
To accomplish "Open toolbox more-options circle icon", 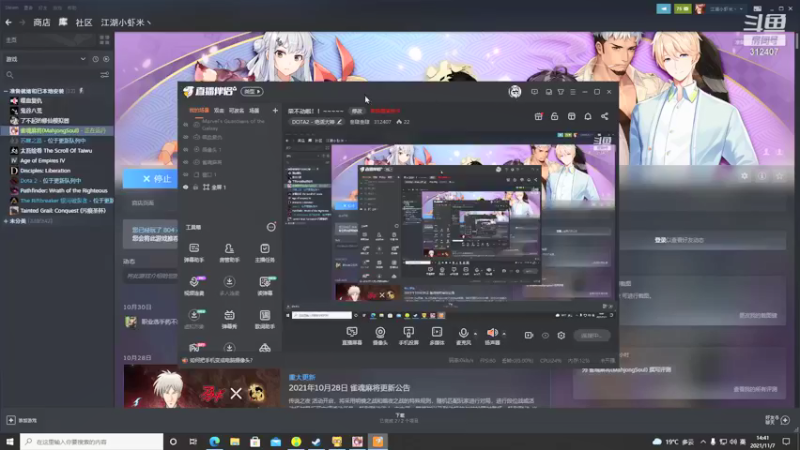I will pyautogui.click(x=271, y=227).
